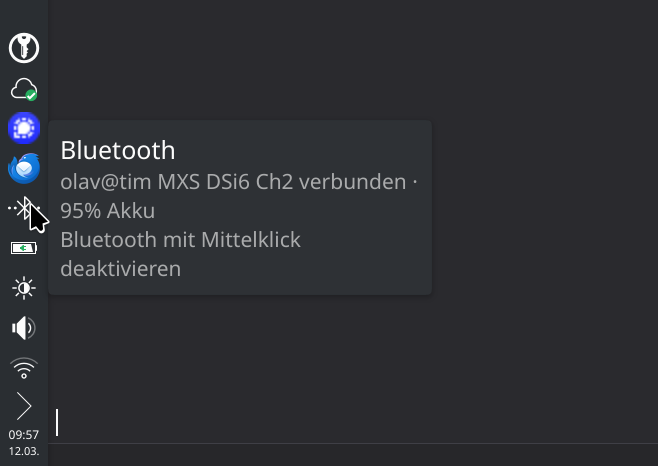The height and width of the screenshot is (466, 658).
Task: Open the volume speaker icon
Action: pyautogui.click(x=24, y=328)
